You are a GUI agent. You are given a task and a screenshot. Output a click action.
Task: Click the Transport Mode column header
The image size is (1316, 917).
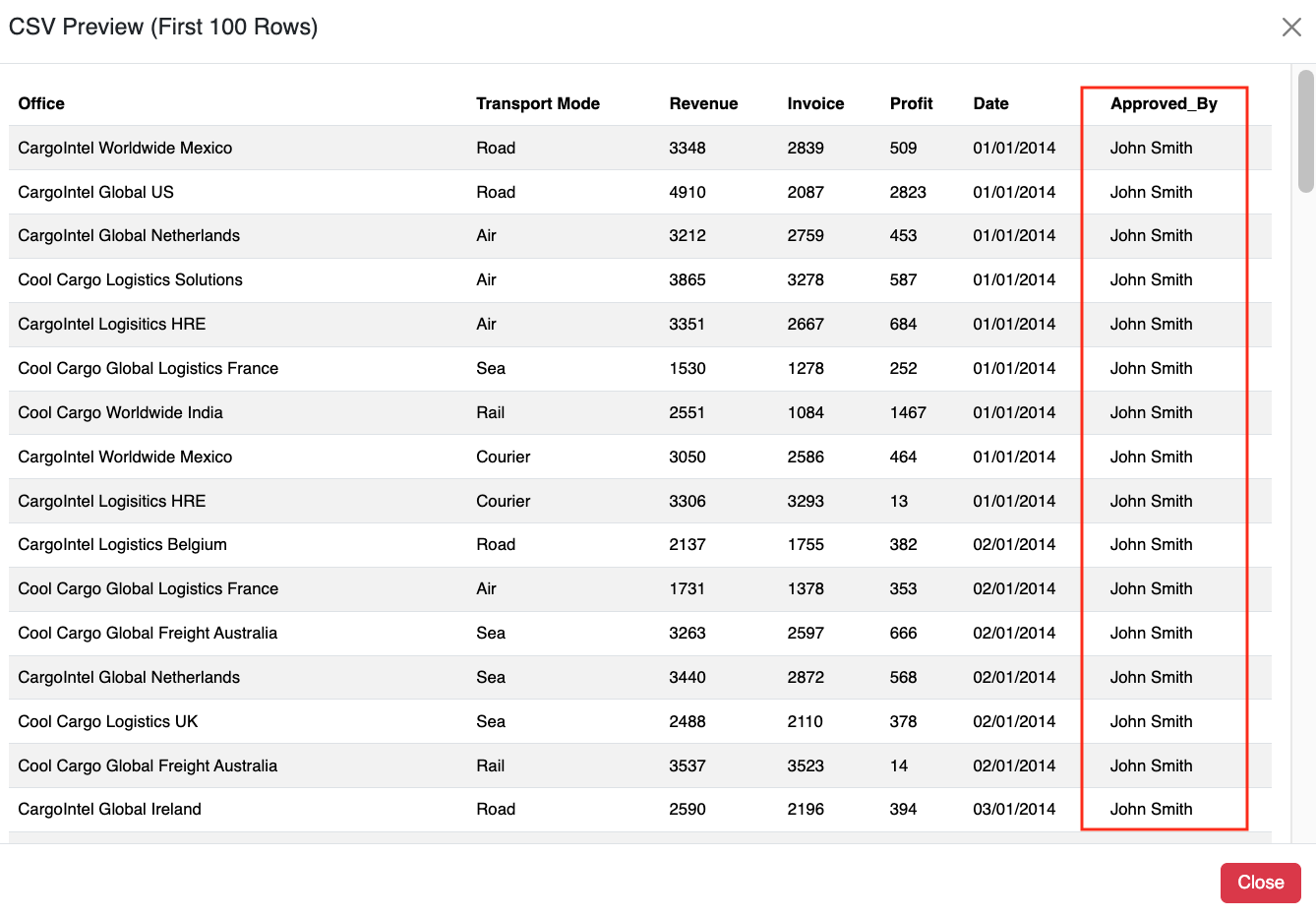pyautogui.click(x=537, y=103)
